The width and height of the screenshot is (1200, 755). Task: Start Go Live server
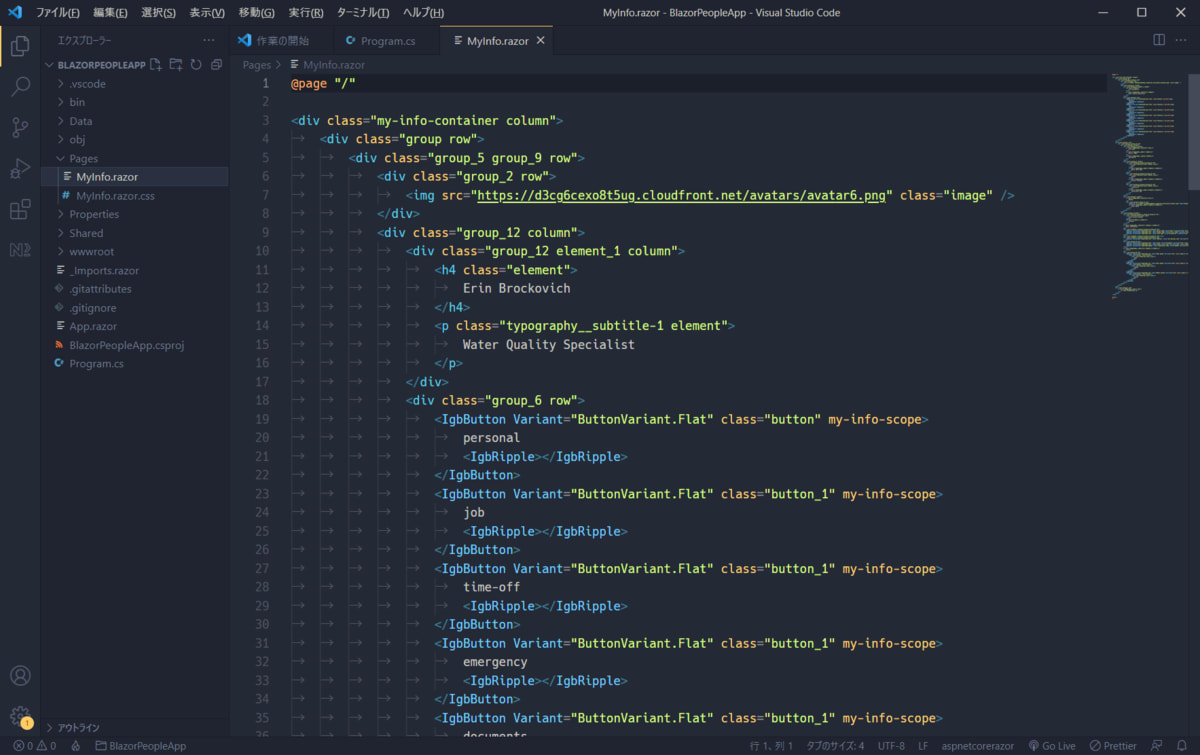coord(1051,746)
